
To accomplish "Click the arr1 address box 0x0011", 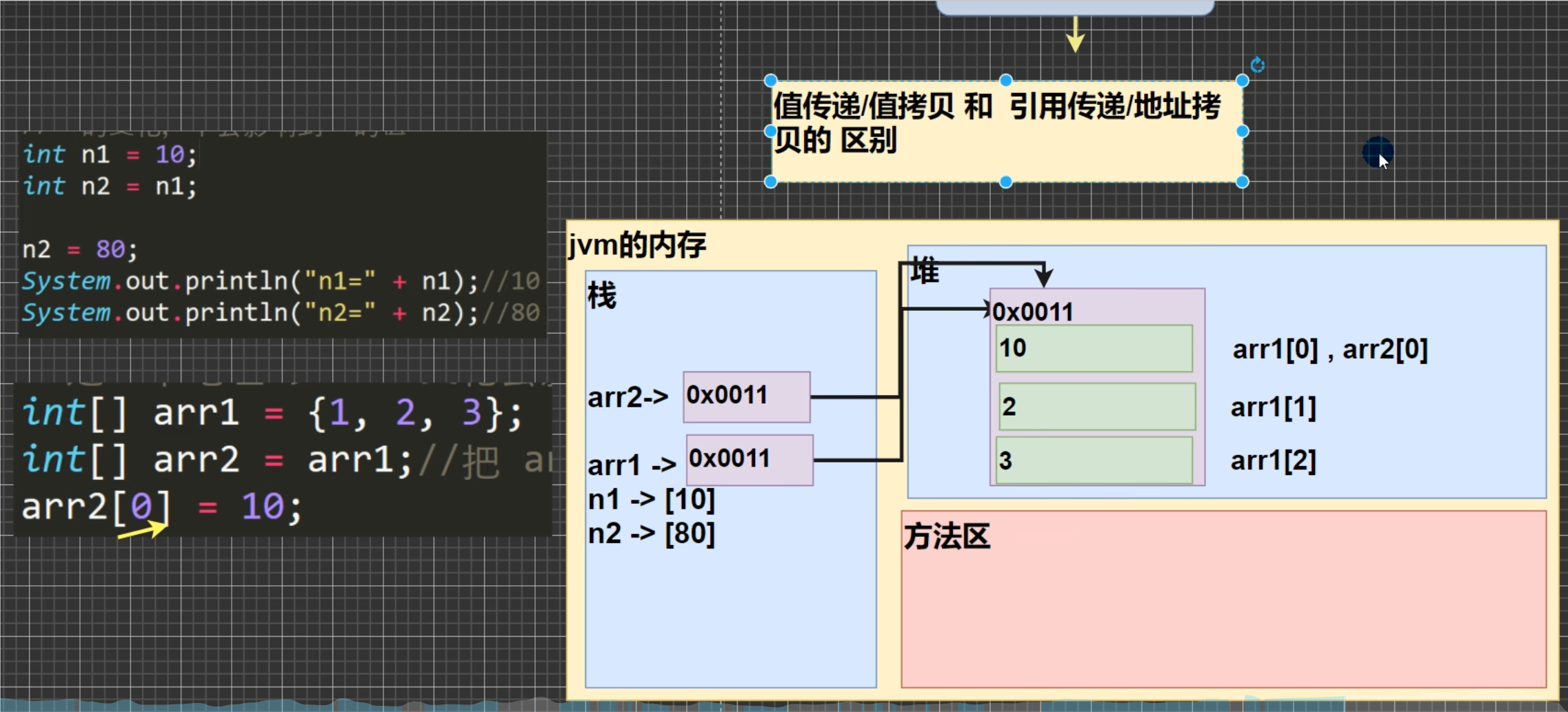I will point(750,460).
